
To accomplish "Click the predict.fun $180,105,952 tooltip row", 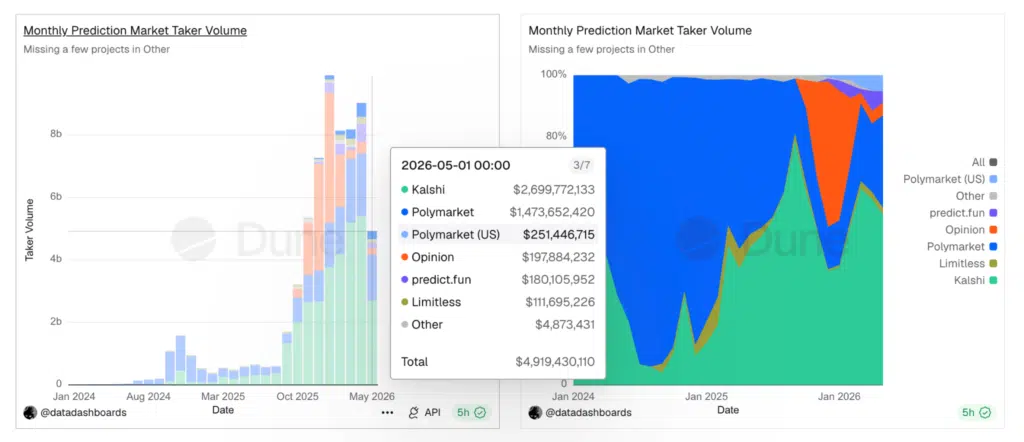I will tap(498, 279).
